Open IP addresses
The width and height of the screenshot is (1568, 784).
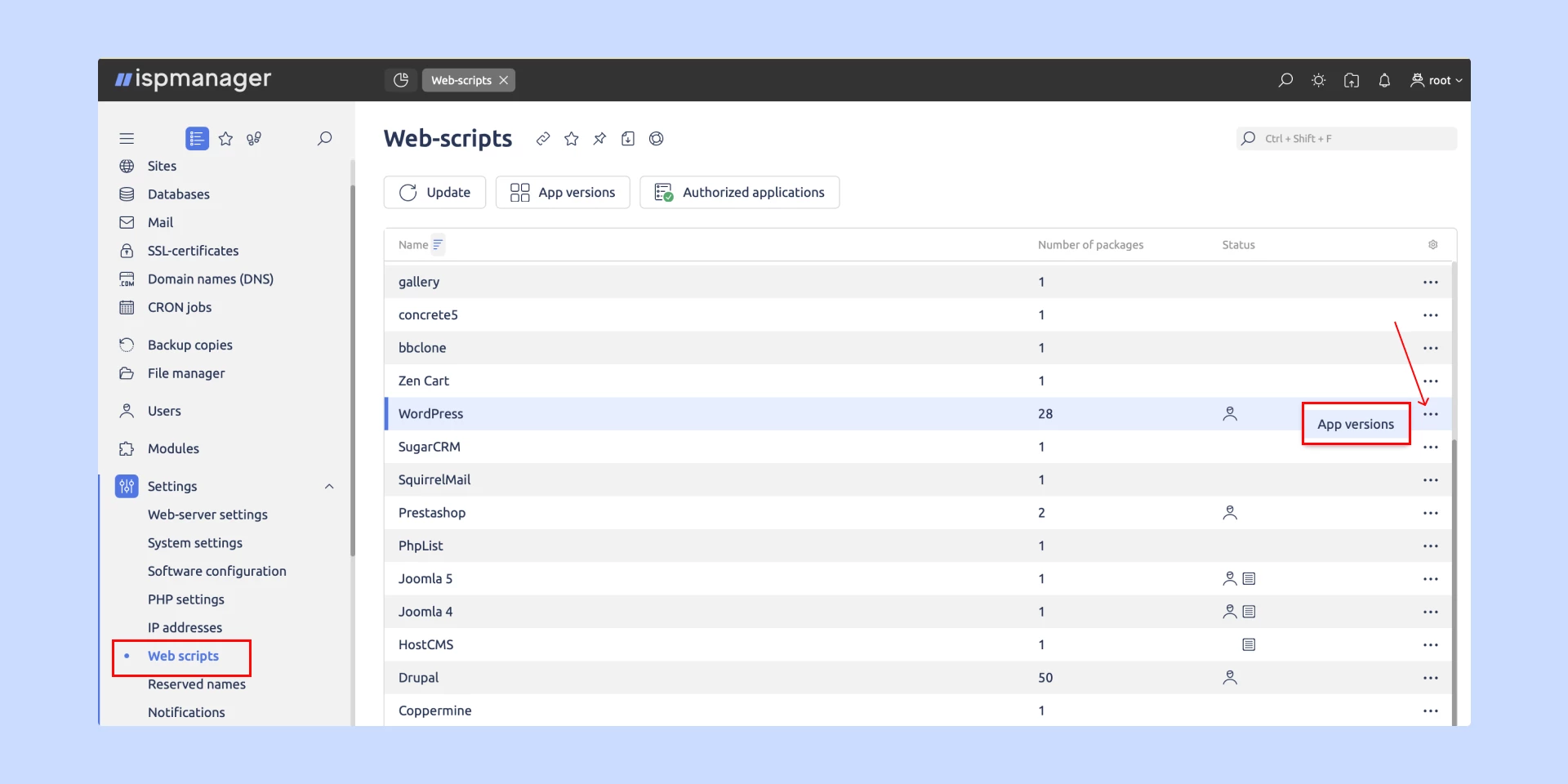pyautogui.click(x=185, y=627)
